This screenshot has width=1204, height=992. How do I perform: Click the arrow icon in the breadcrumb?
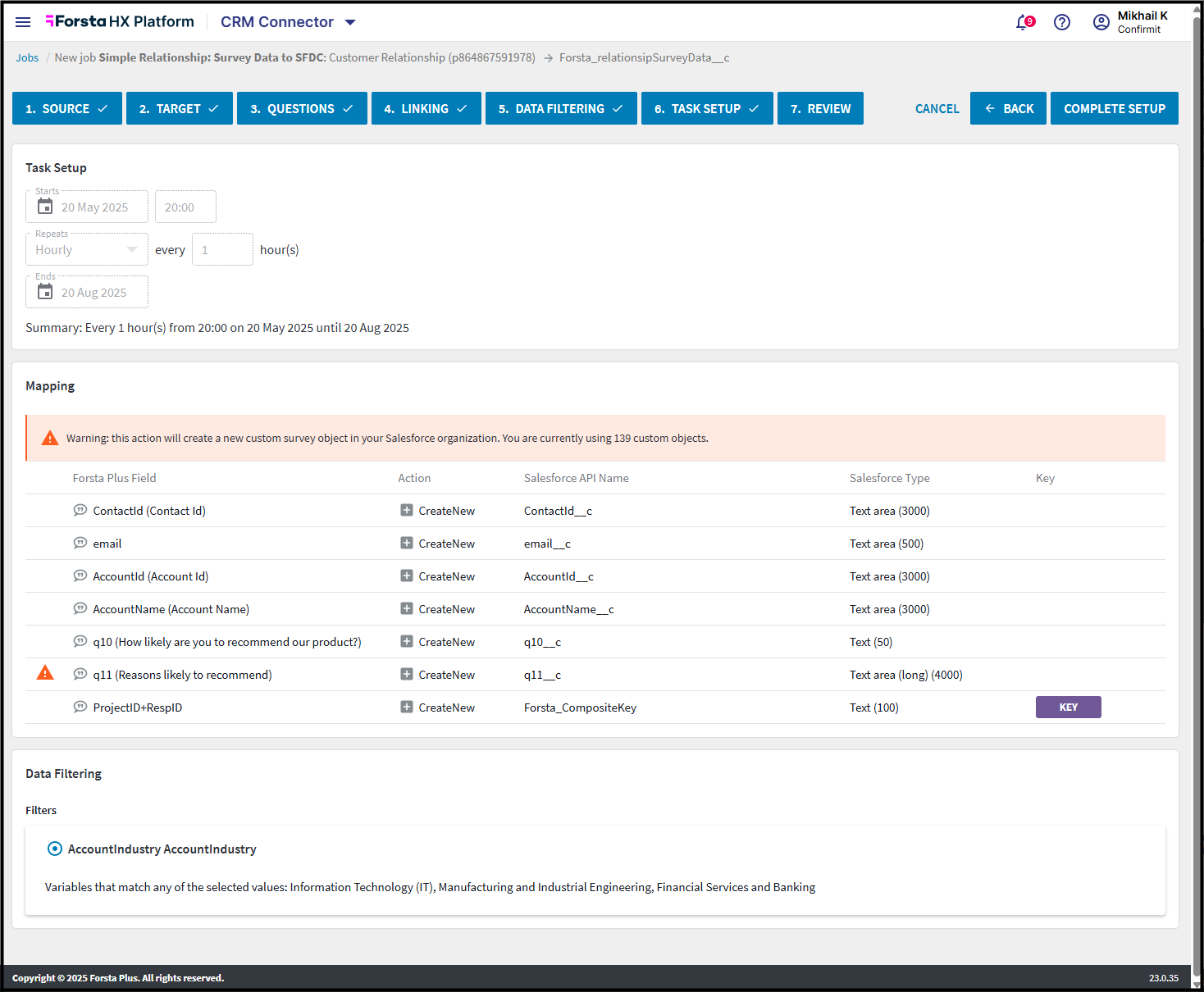pyautogui.click(x=548, y=58)
